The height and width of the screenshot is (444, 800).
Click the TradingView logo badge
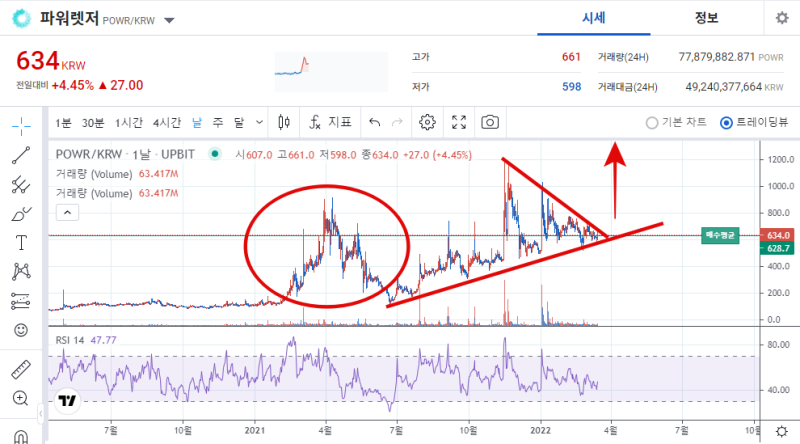pyautogui.click(x=67, y=401)
